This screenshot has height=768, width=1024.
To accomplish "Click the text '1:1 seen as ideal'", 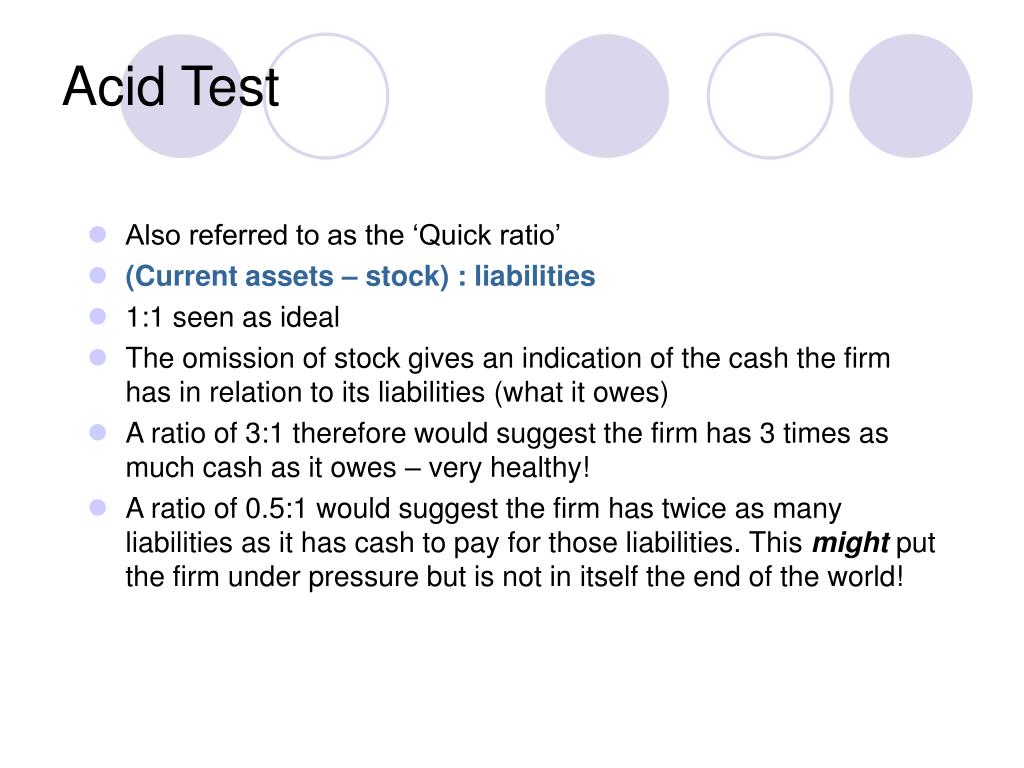I will point(232,317).
